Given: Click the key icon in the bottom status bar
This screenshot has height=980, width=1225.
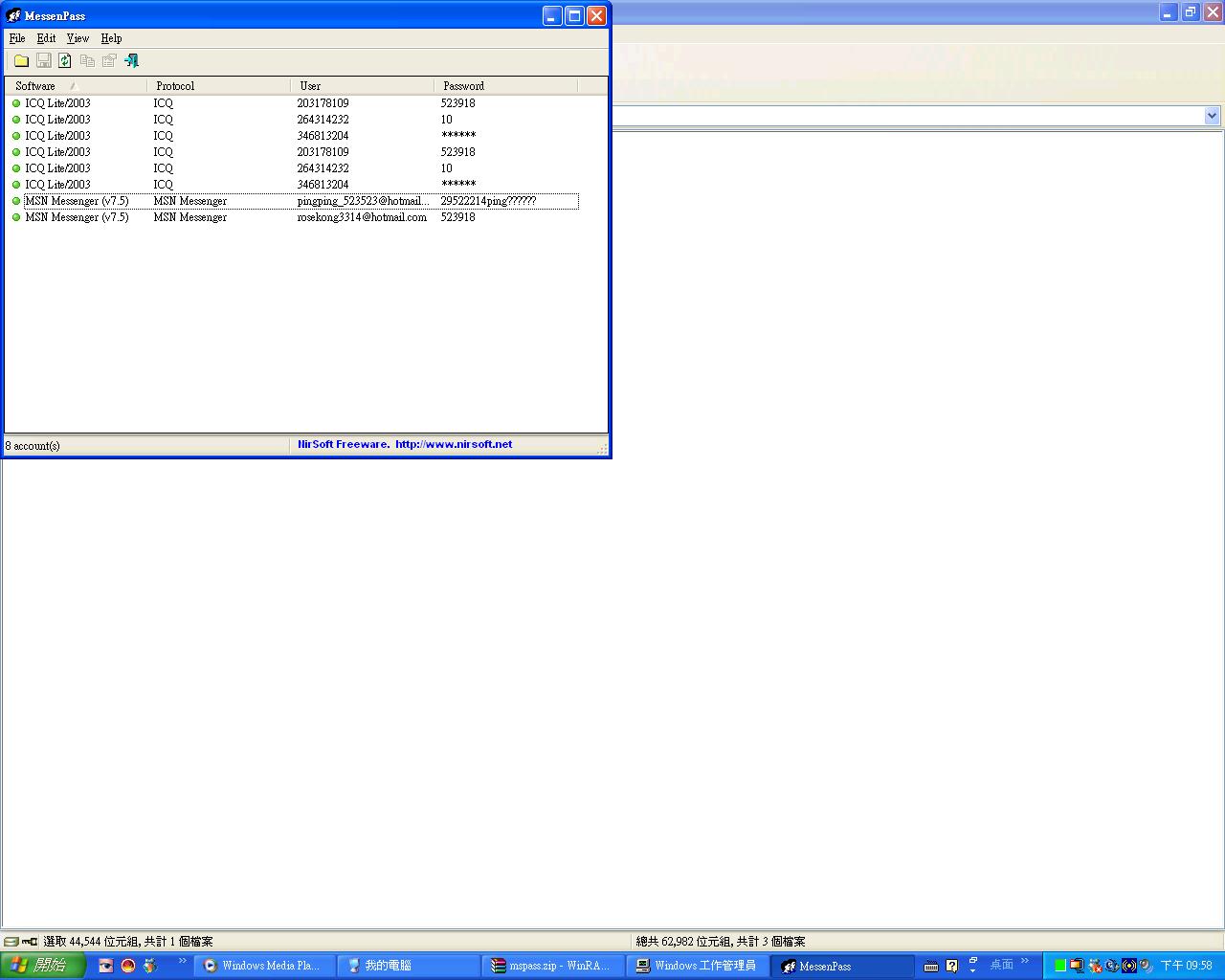Looking at the screenshot, I should [30, 942].
